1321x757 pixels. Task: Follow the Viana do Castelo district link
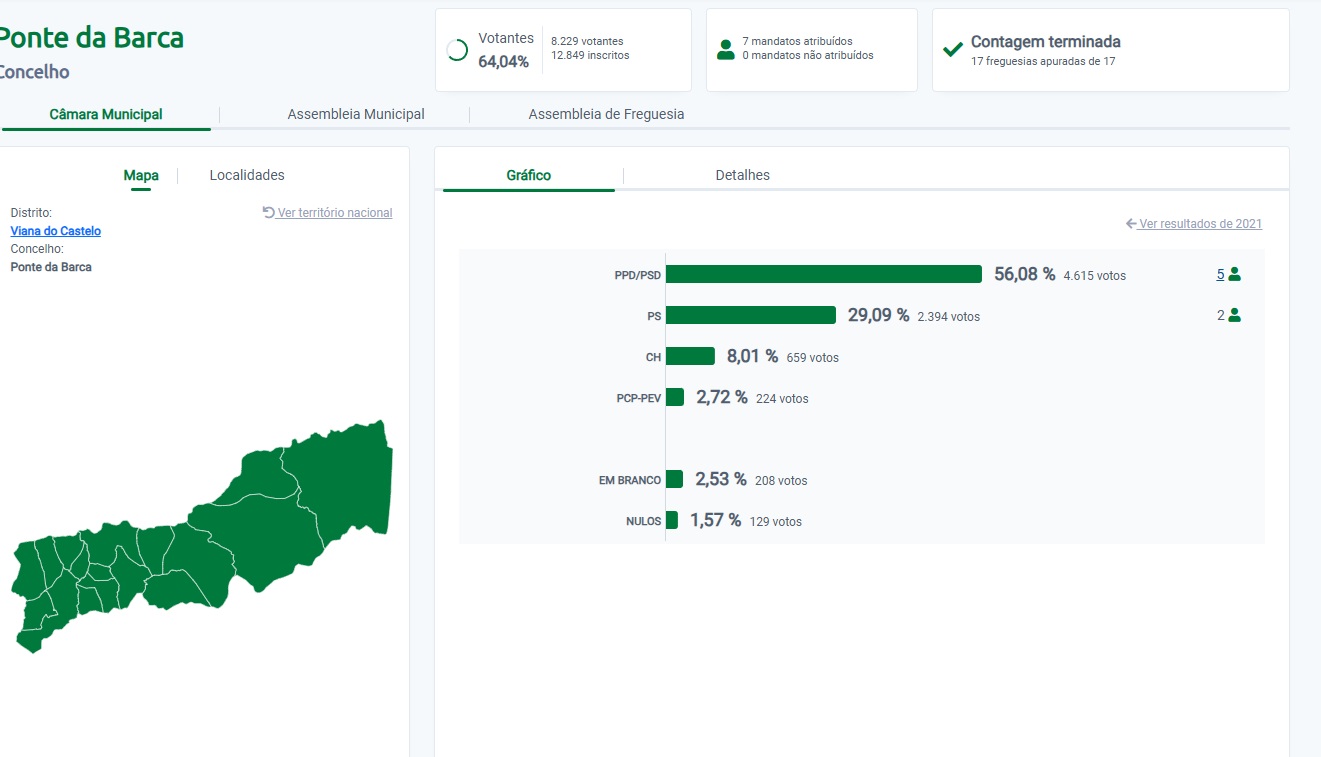[56, 231]
